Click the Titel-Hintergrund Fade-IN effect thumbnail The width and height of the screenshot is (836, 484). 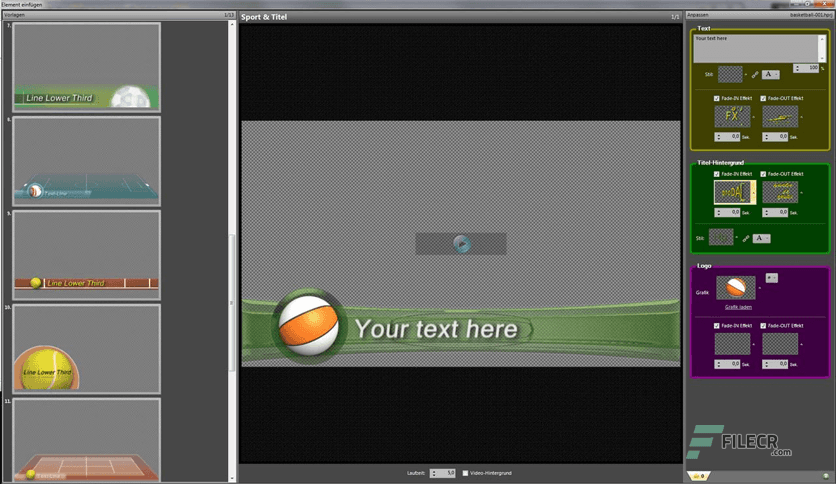pyautogui.click(x=732, y=192)
